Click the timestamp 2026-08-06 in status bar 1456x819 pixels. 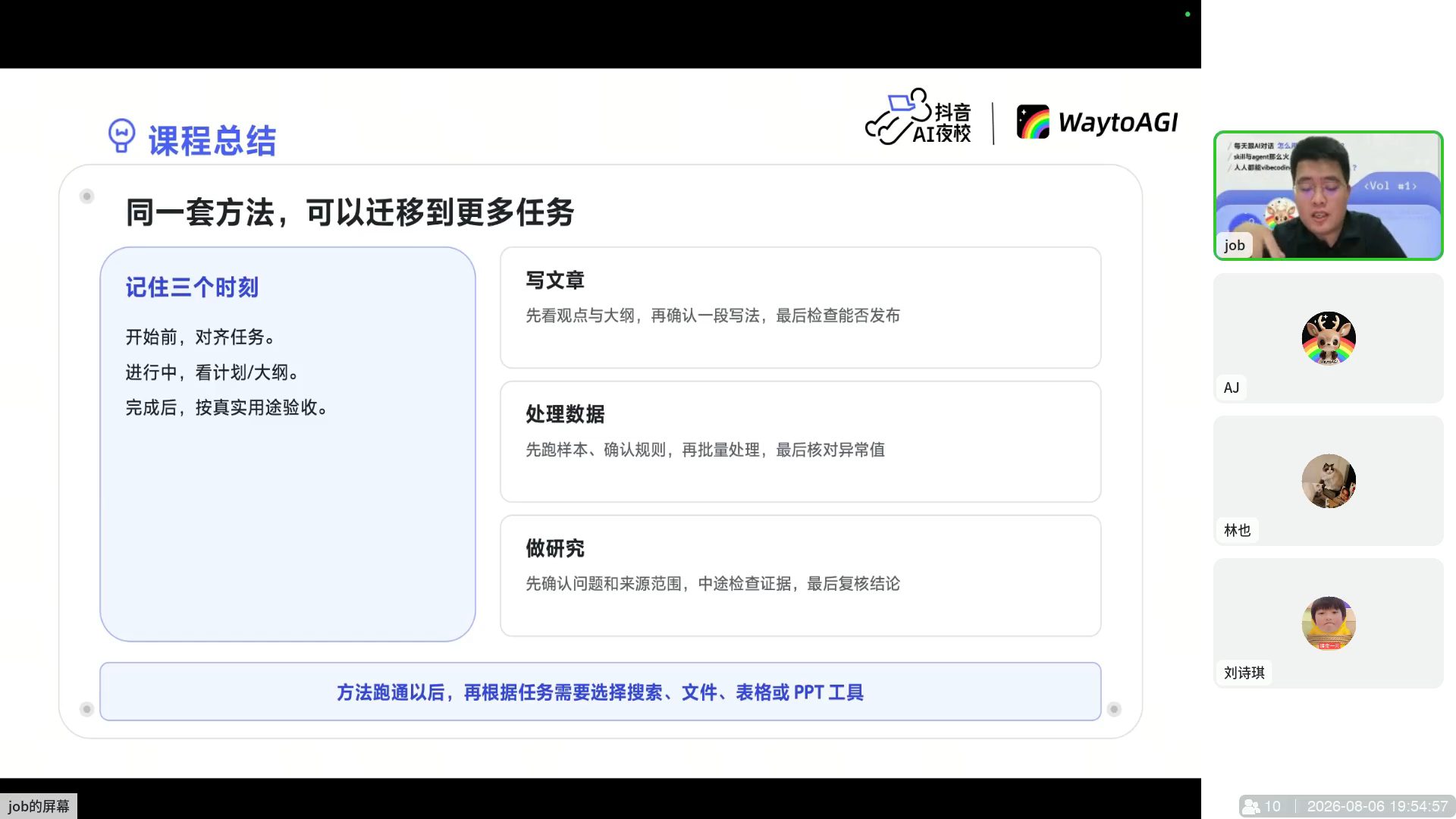(x=1345, y=806)
